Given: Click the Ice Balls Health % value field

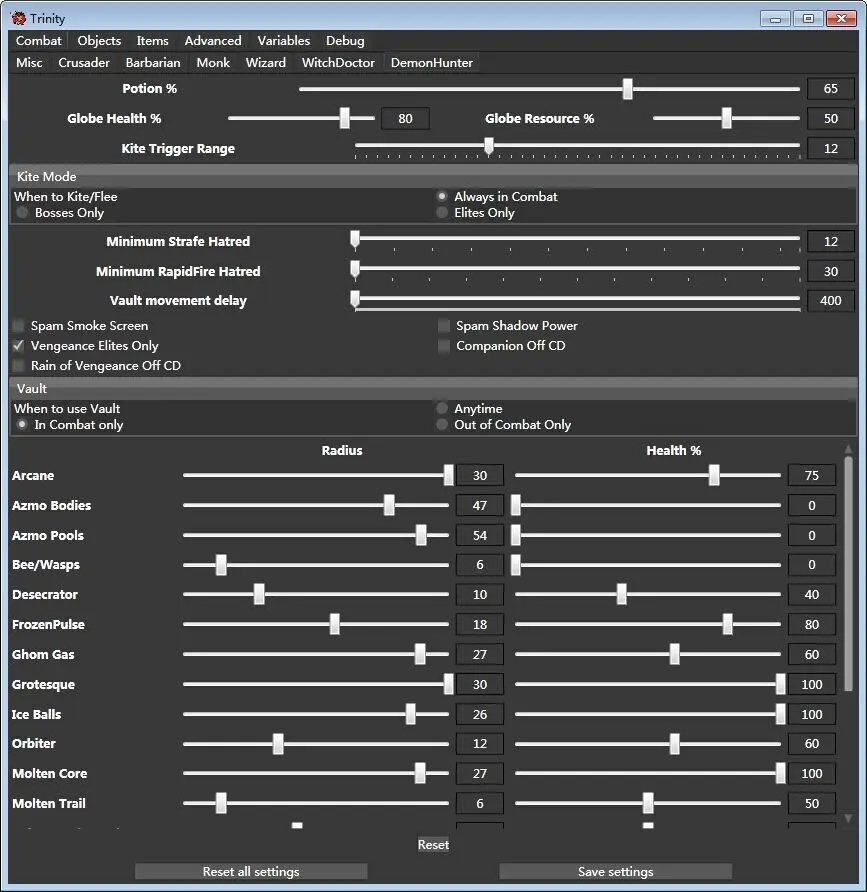Looking at the screenshot, I should click(812, 715).
